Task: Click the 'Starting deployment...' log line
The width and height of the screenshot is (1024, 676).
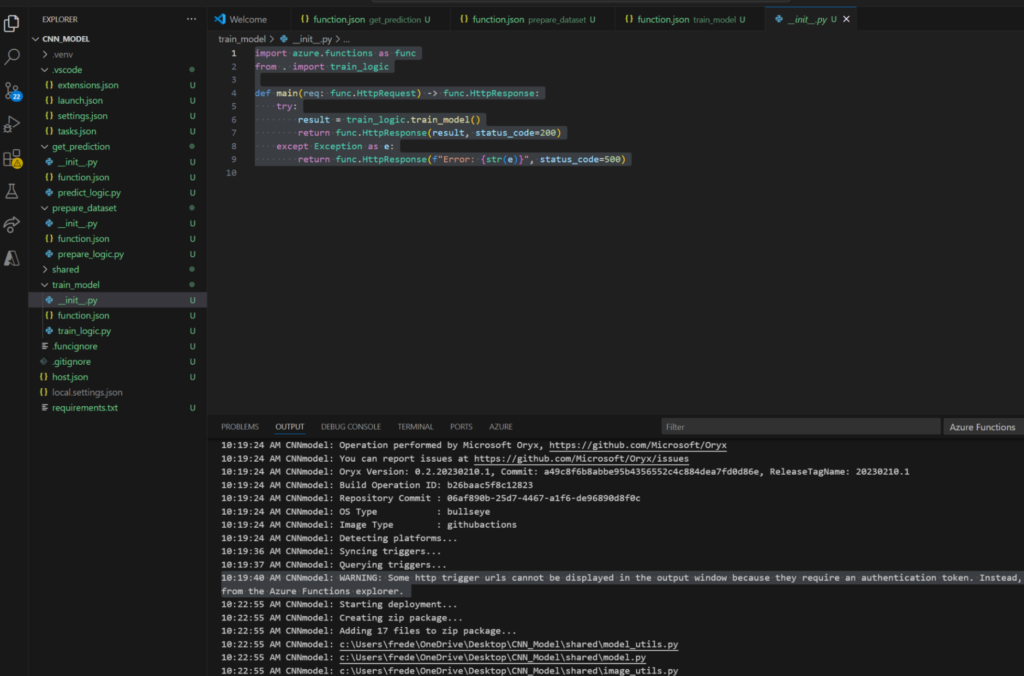Action: pos(339,604)
